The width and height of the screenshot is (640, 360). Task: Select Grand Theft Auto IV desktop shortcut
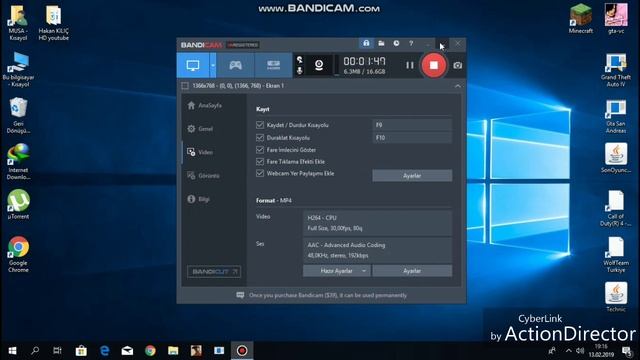616,70
